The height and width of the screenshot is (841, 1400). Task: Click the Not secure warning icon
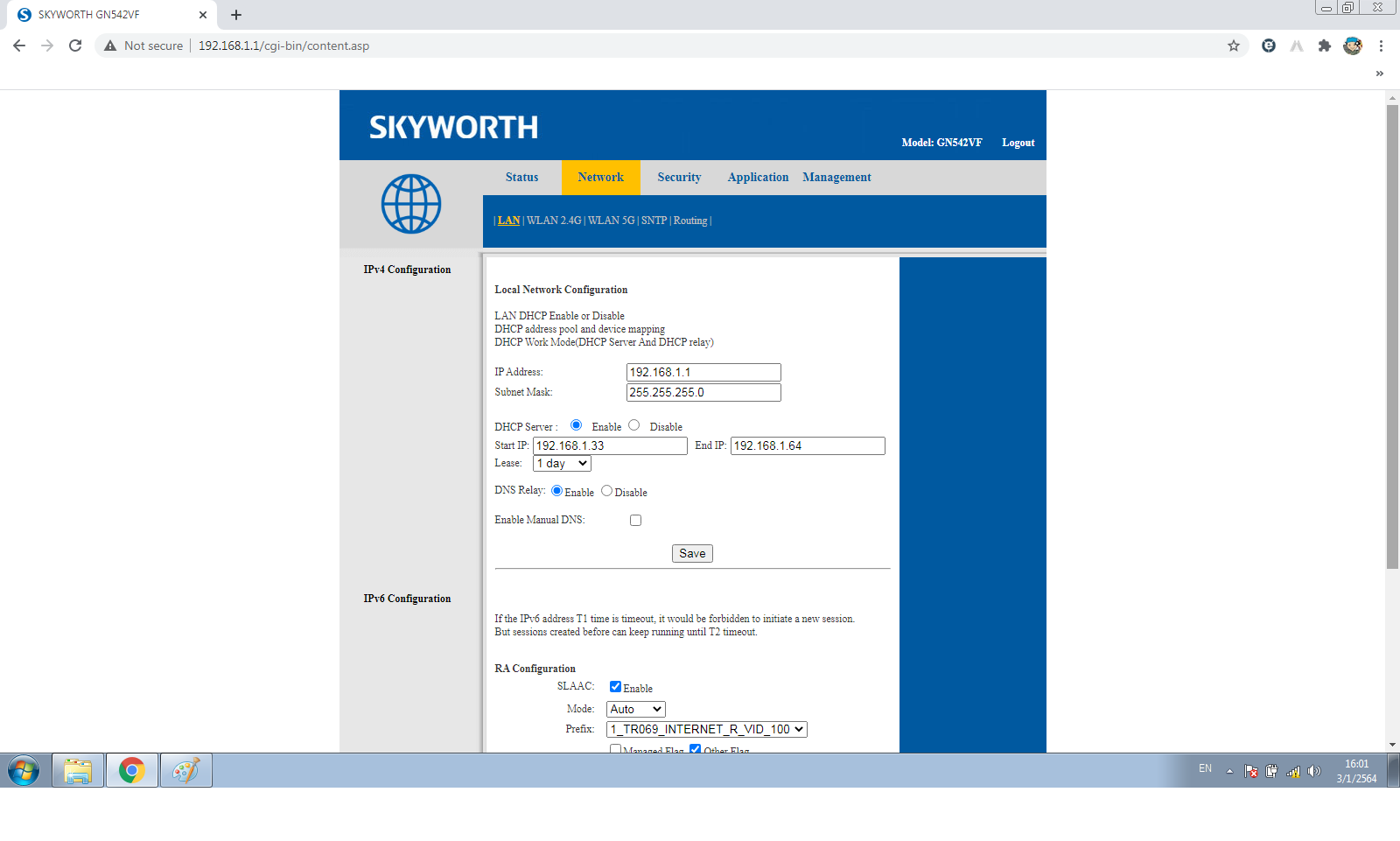point(110,46)
